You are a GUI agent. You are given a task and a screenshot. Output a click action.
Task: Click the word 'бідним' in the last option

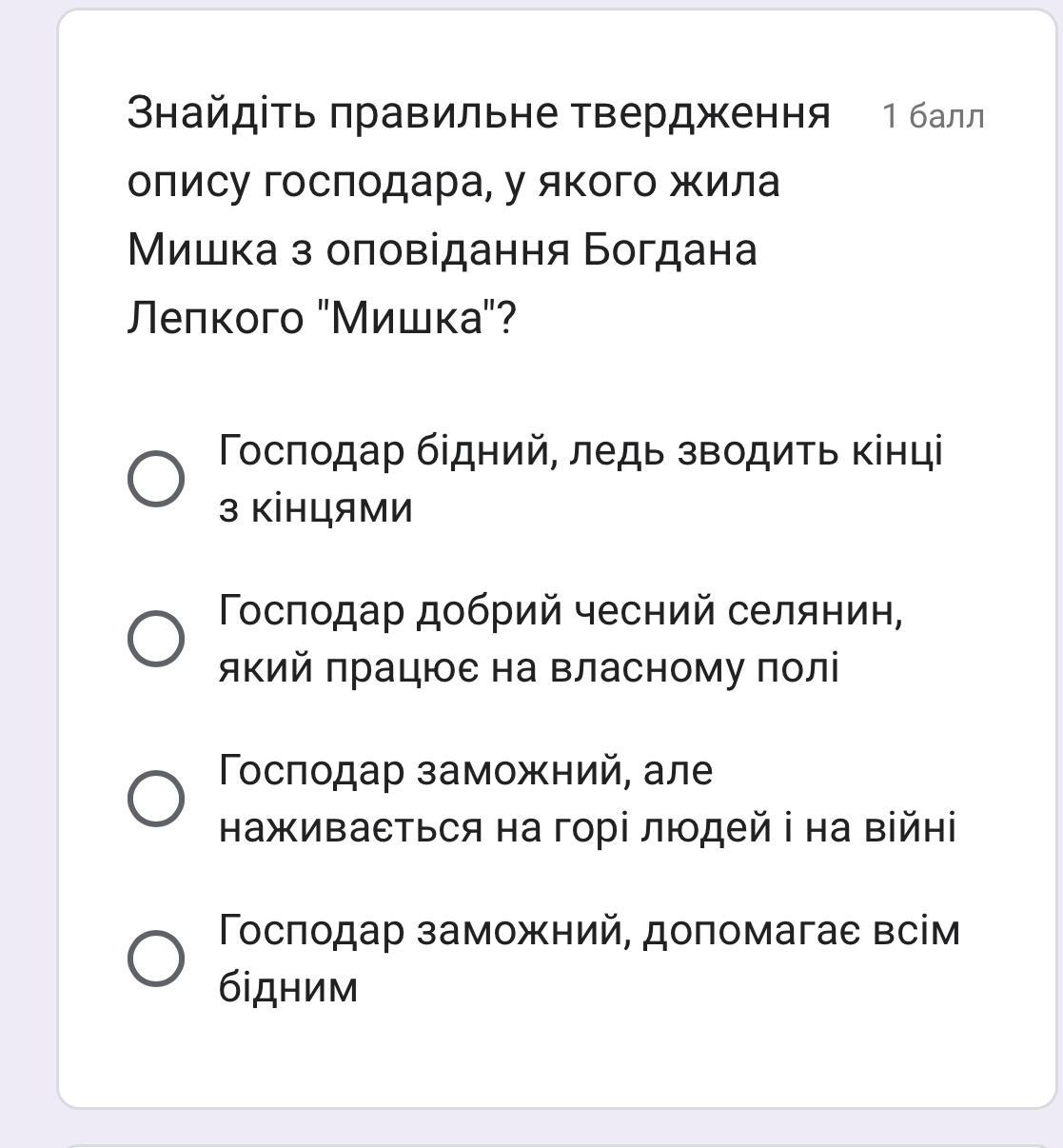(x=288, y=987)
